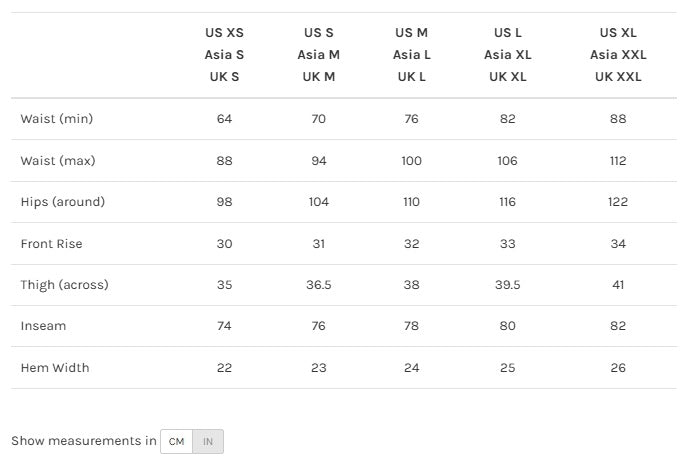Select the 122 hips value for XL

pos(618,202)
